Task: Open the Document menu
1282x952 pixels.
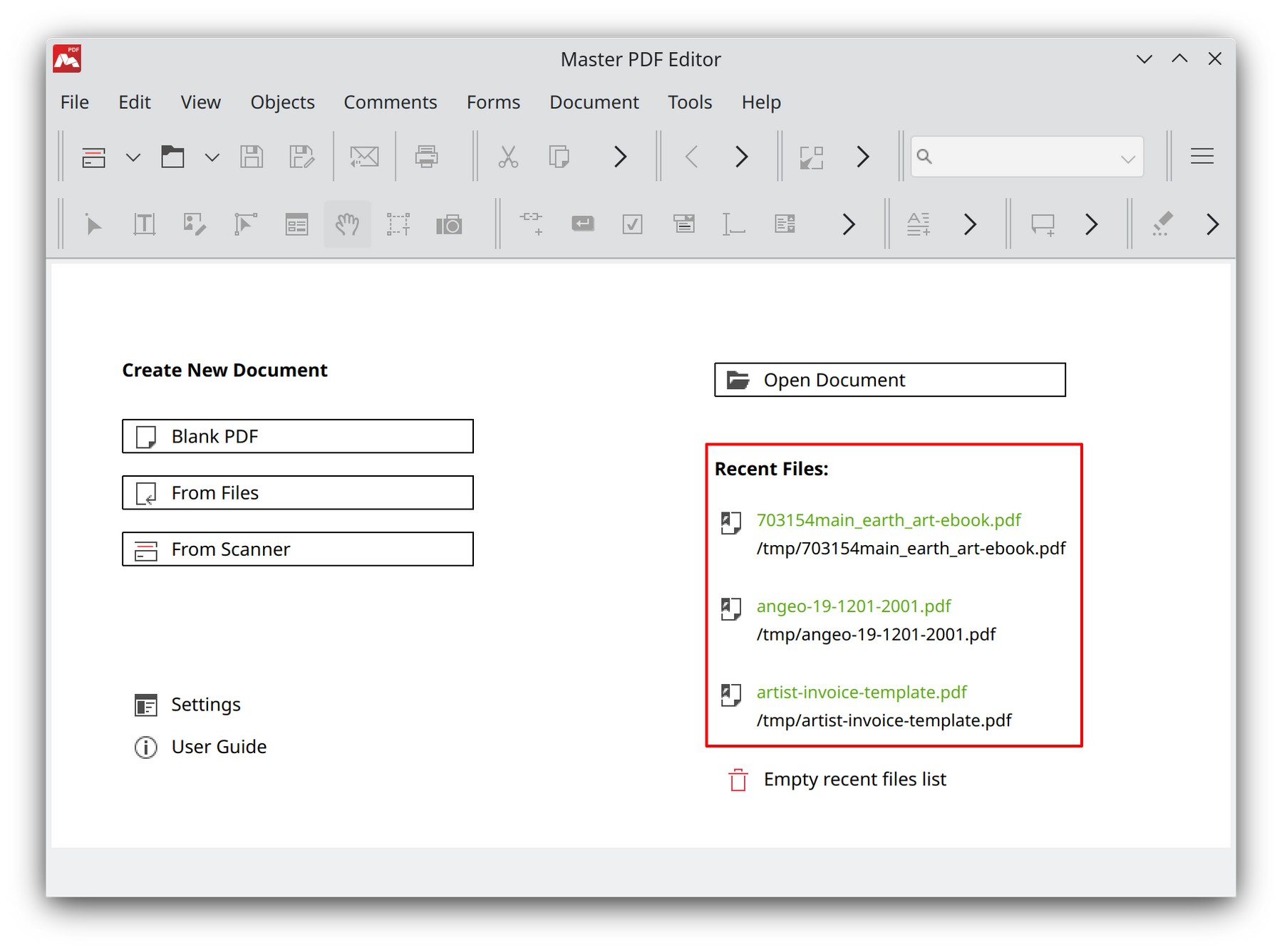Action: [594, 103]
